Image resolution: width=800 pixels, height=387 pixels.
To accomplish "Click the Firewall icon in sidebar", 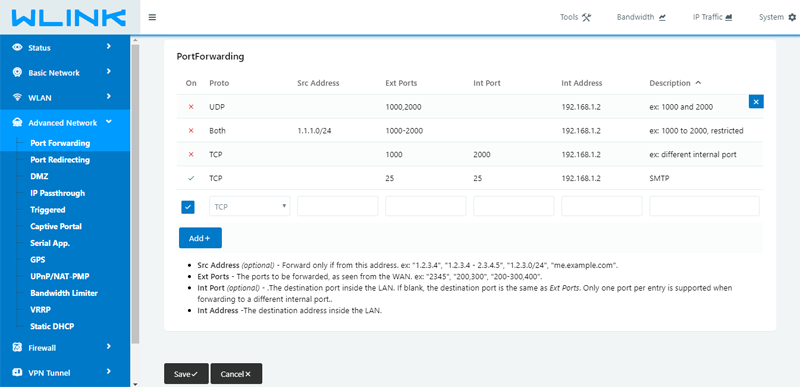I will click(x=17, y=347).
